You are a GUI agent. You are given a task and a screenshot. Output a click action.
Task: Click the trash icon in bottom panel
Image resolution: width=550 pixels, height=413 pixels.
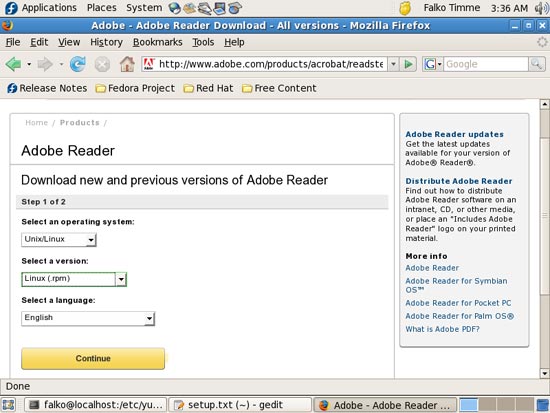click(543, 405)
